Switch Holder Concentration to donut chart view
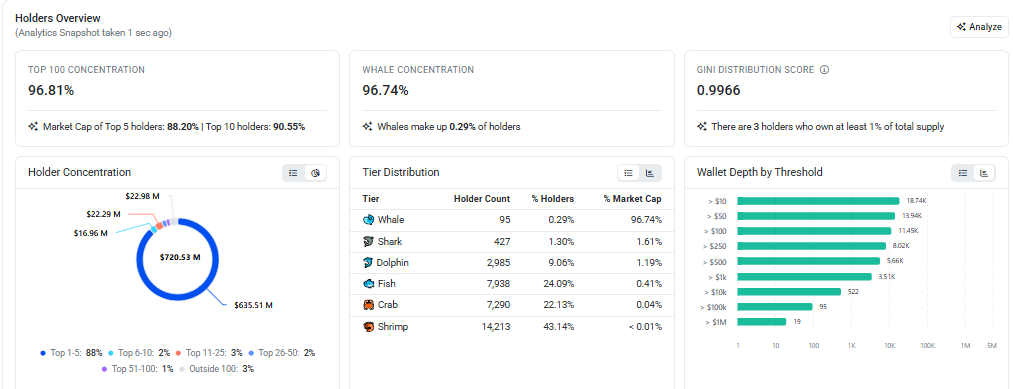Screen dimensions: 1013x389 [x=315, y=173]
